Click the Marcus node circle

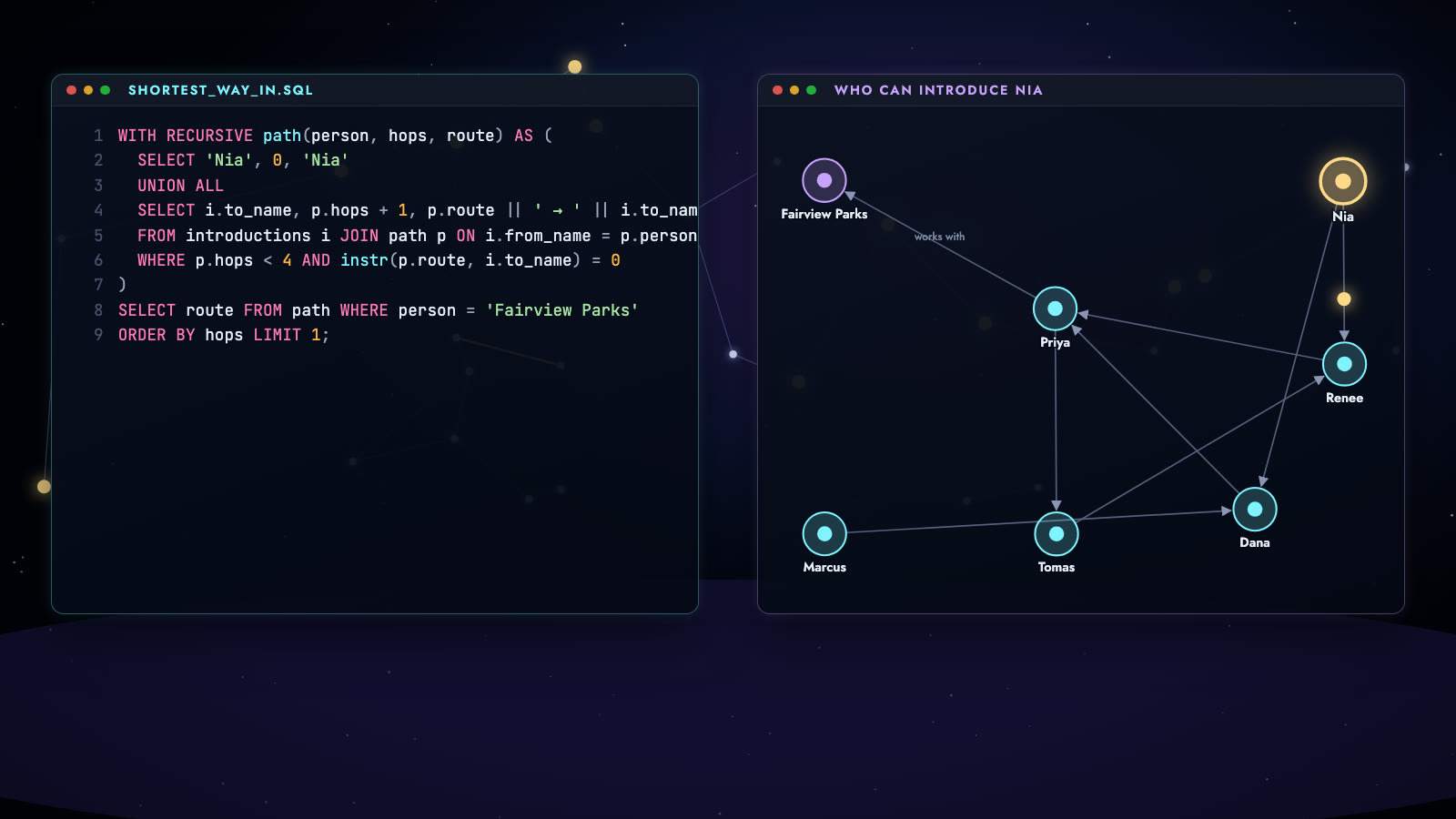[x=824, y=533]
